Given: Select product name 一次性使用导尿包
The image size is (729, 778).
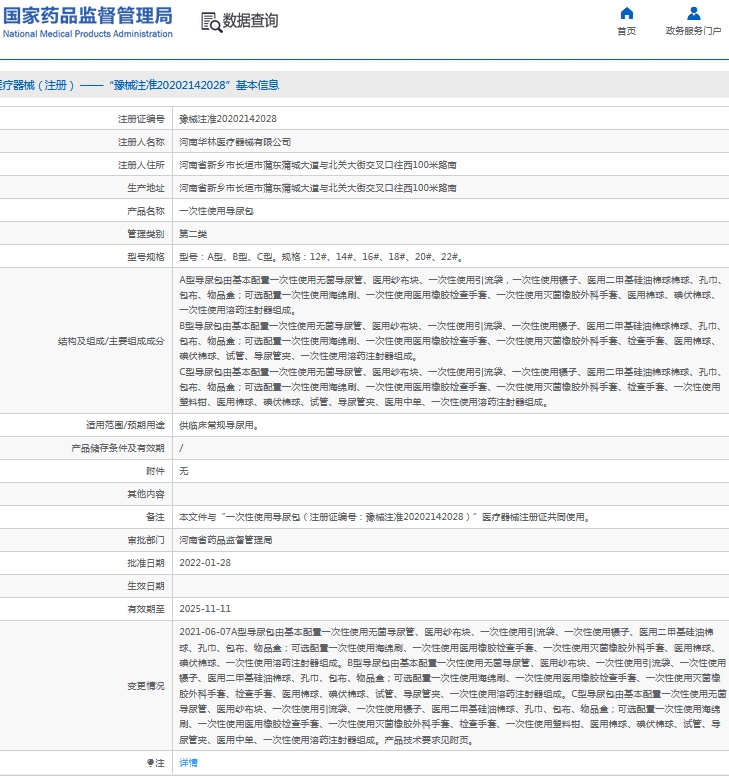Looking at the screenshot, I should [216, 211].
